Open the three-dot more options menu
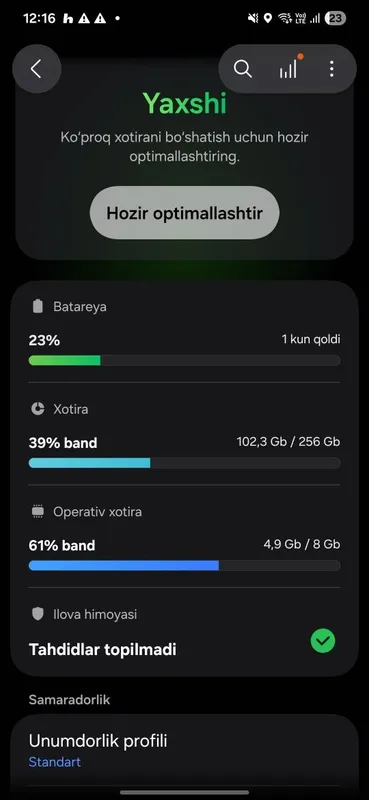 click(x=332, y=68)
